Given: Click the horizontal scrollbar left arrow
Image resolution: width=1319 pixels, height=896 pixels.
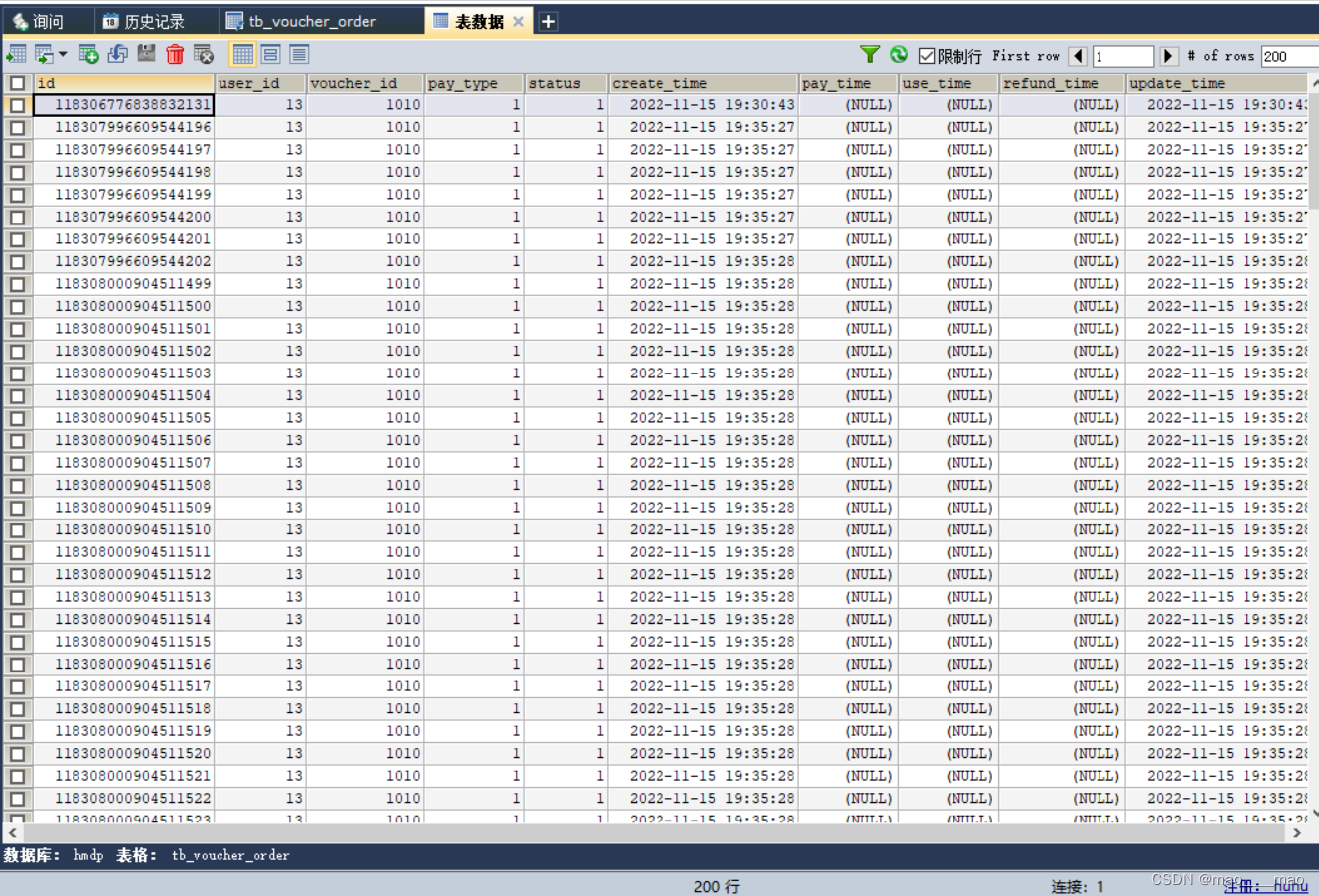Looking at the screenshot, I should click(13, 833).
